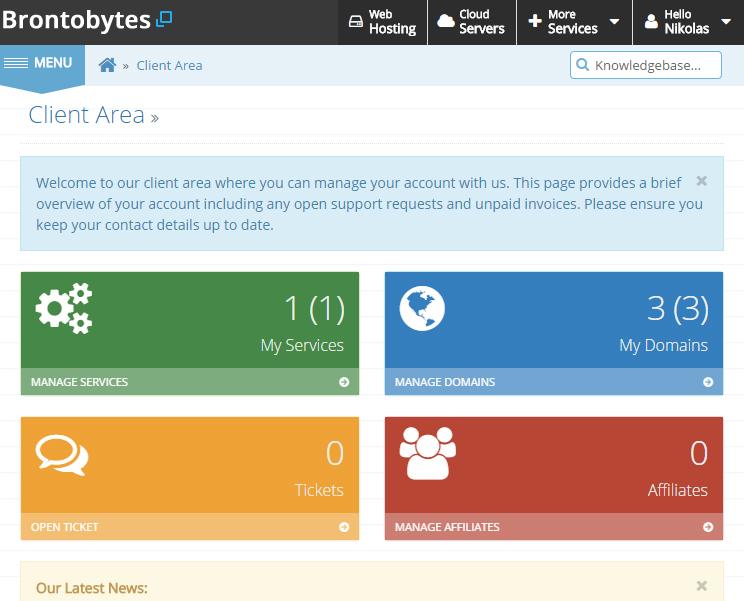This screenshot has width=744, height=601.
Task: Click into the Knowledgebase search field
Action: (x=654, y=66)
